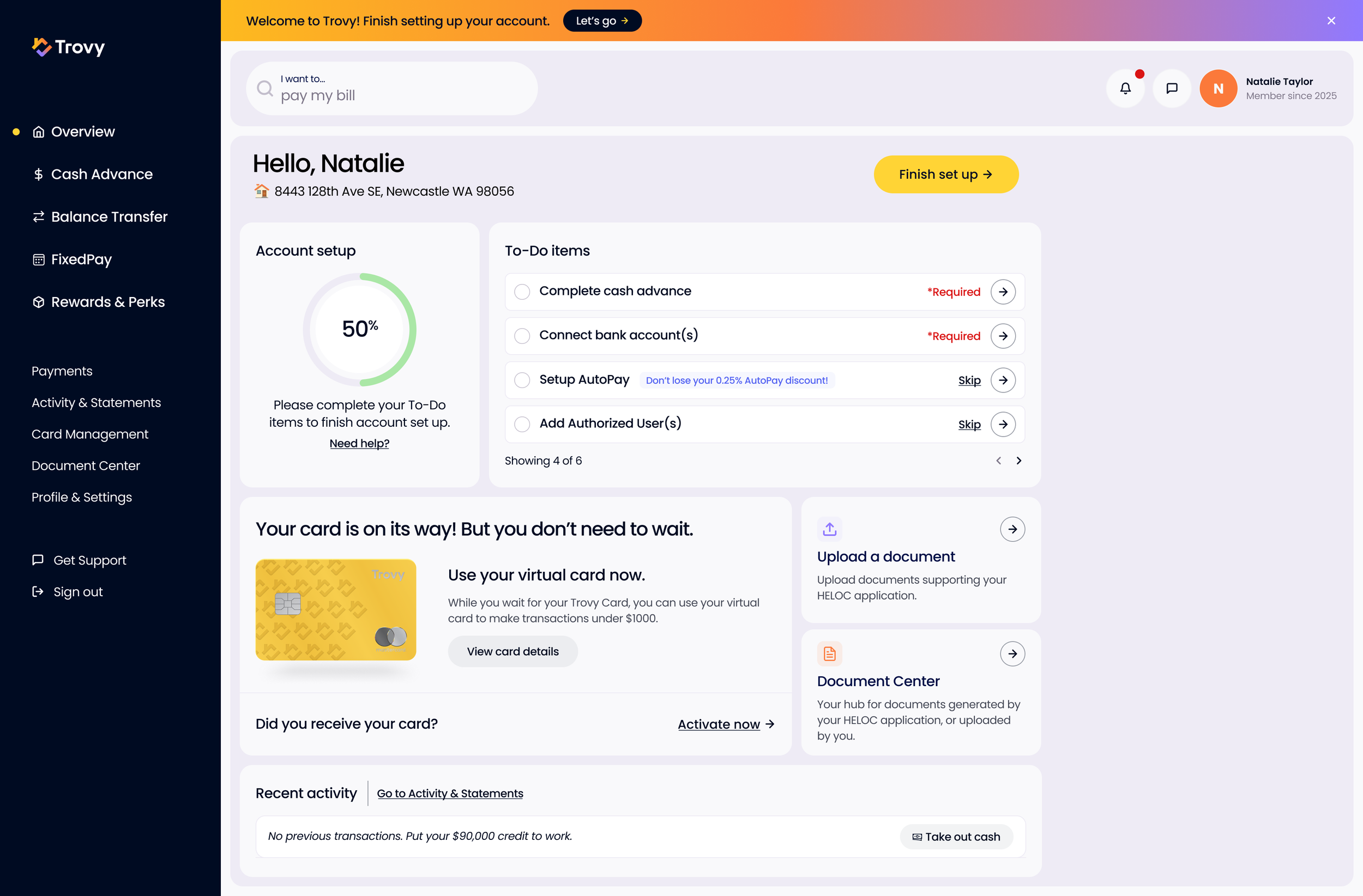This screenshot has width=1363, height=896.
Task: Open Balance Transfer in the sidebar
Action: pyautogui.click(x=100, y=216)
